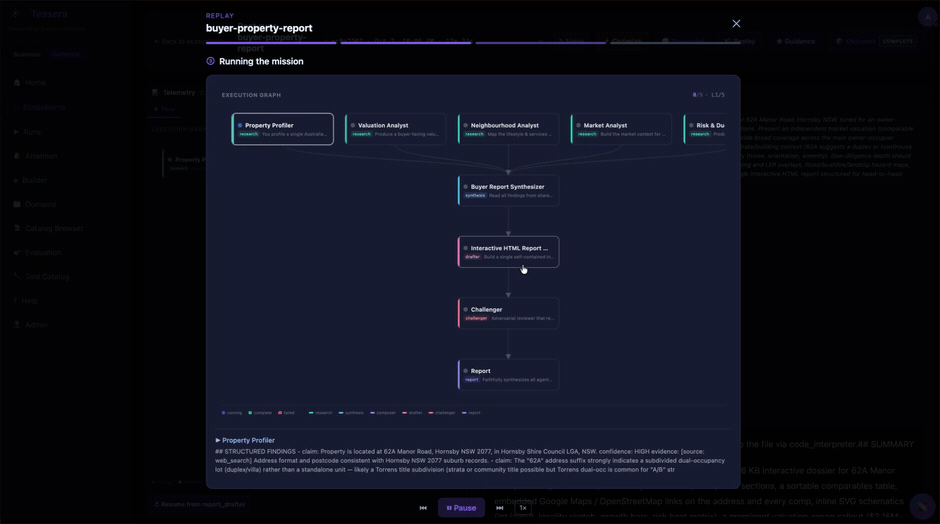This screenshot has height=524, width=940.
Task: Open Attention in the dimmed sidebar
Action: pos(41,156)
